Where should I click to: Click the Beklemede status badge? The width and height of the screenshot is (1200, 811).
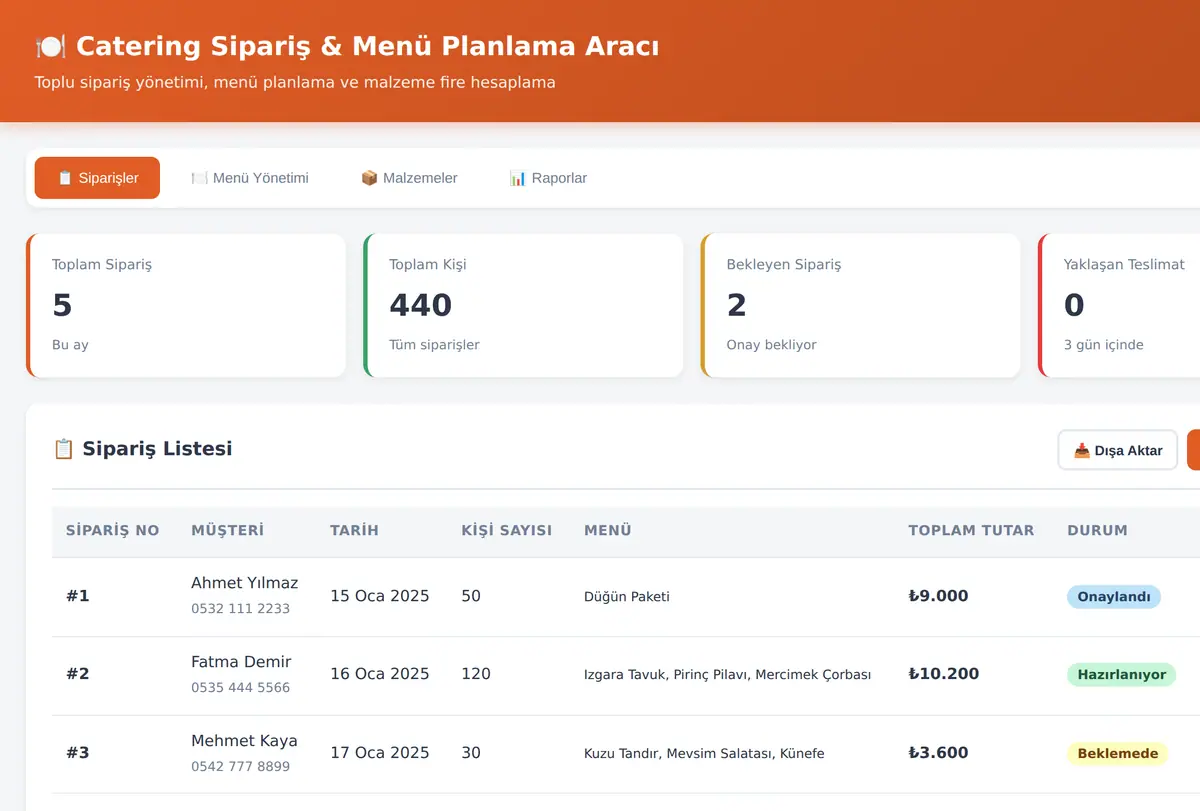click(1118, 754)
